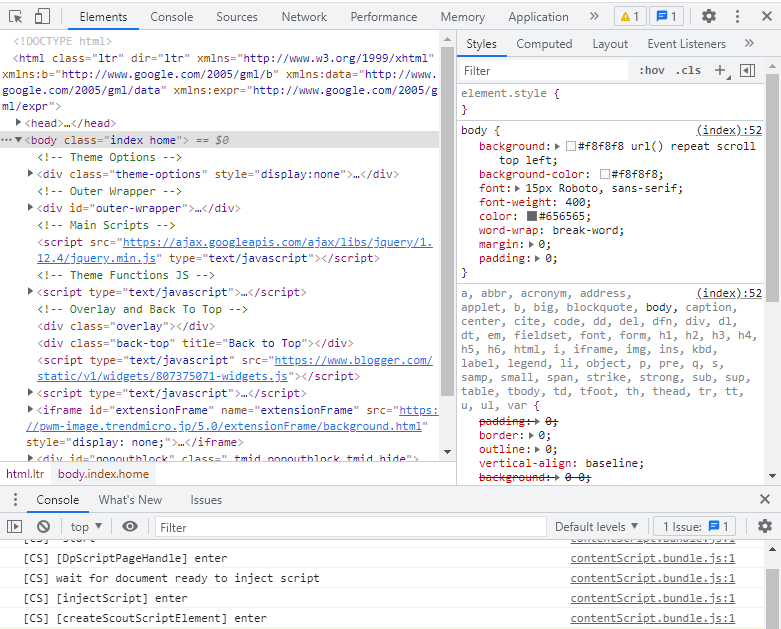Open the top JavaScript context dropdown
The width and height of the screenshot is (781, 629).
coord(86,526)
